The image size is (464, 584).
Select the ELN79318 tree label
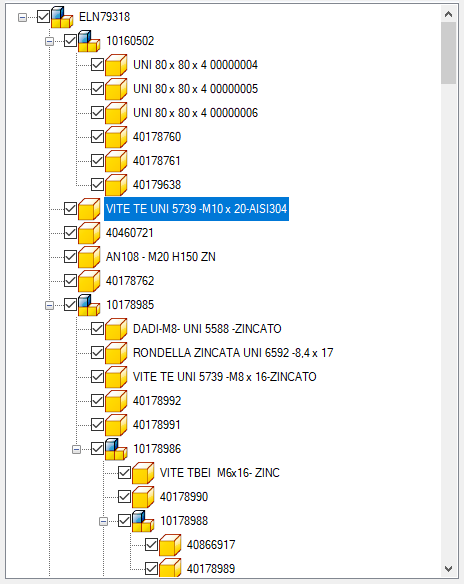coord(105,17)
